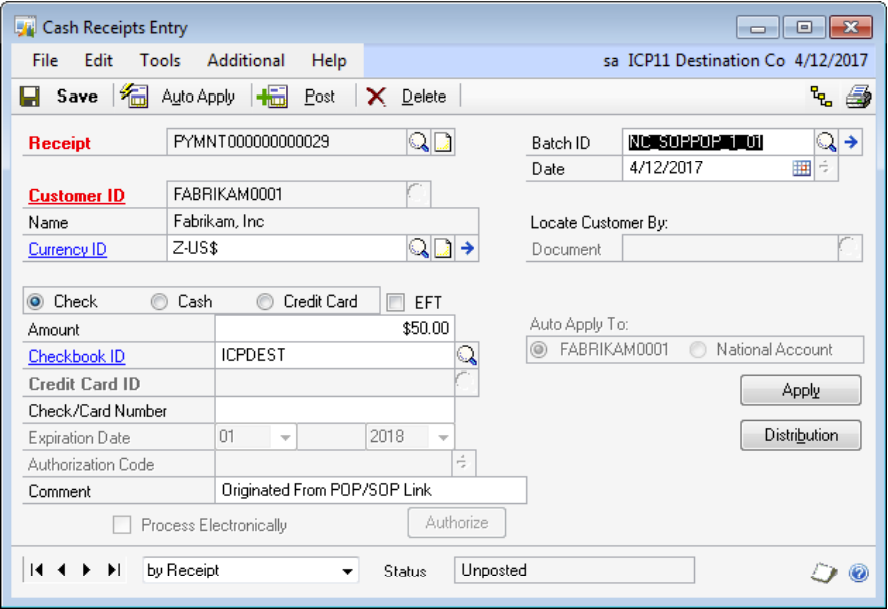Screen dimensions: 888x609
Task: Expand the Currency ID blue arrow
Action: [466, 249]
